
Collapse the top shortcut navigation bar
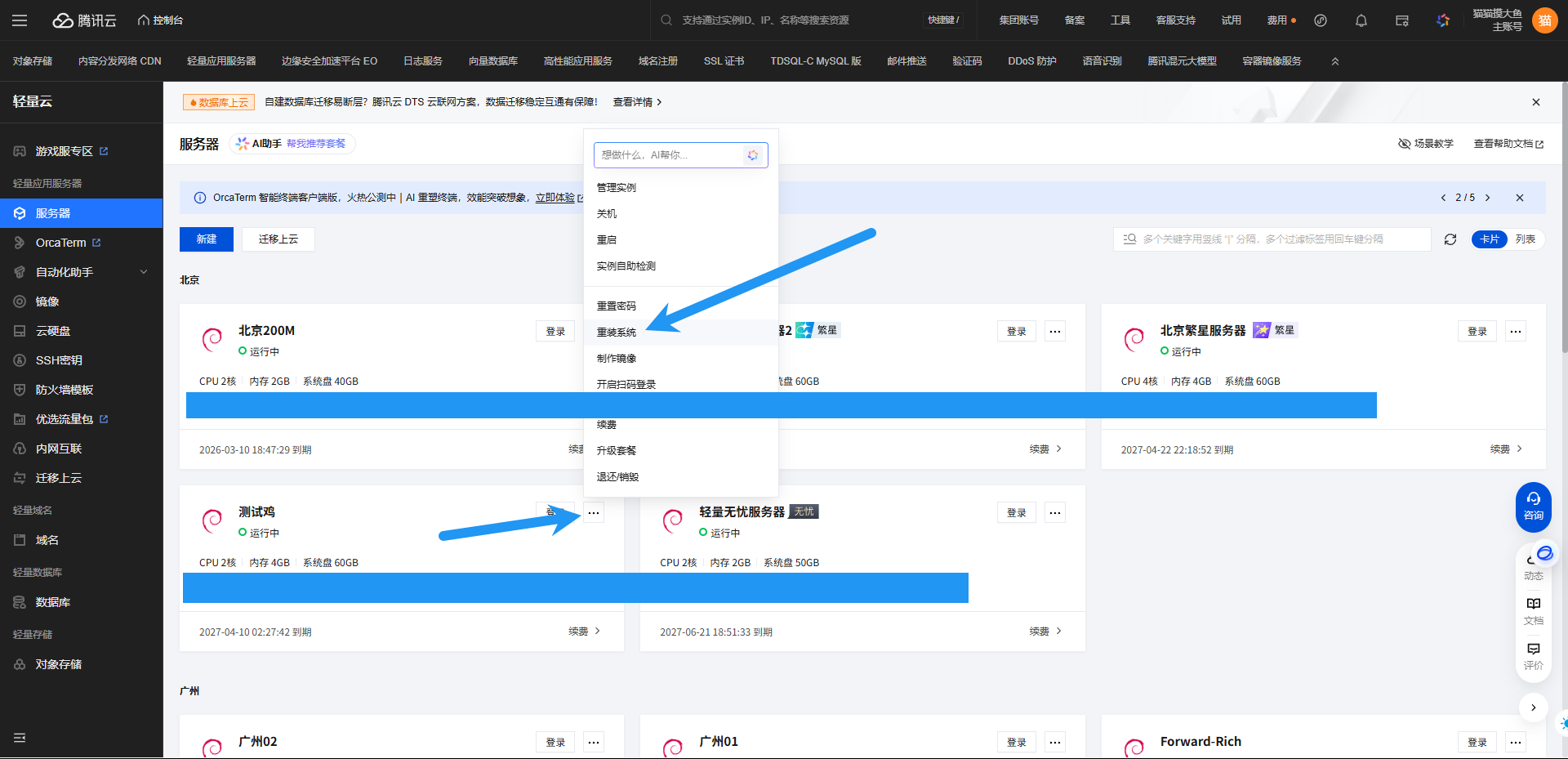(1335, 61)
